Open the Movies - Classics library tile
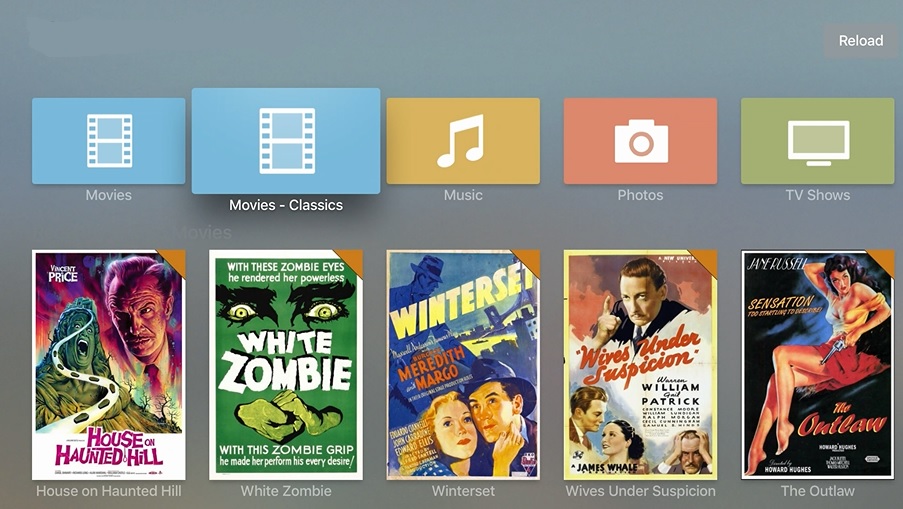 coord(286,141)
